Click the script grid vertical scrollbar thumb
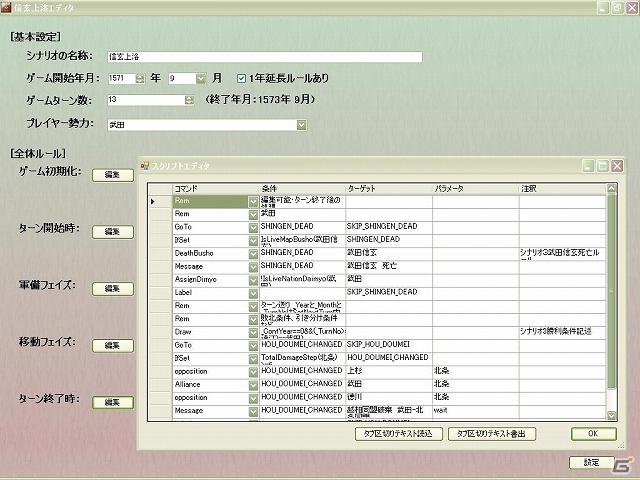Screen dimensions: 640x480 pyautogui.click(x=611, y=291)
